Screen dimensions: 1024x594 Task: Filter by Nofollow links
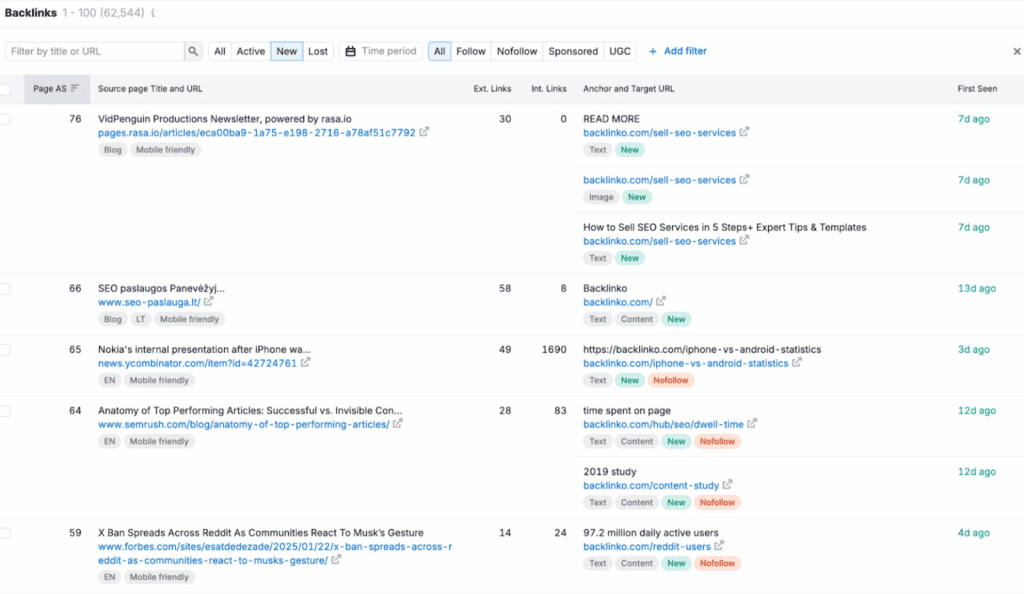pos(517,51)
